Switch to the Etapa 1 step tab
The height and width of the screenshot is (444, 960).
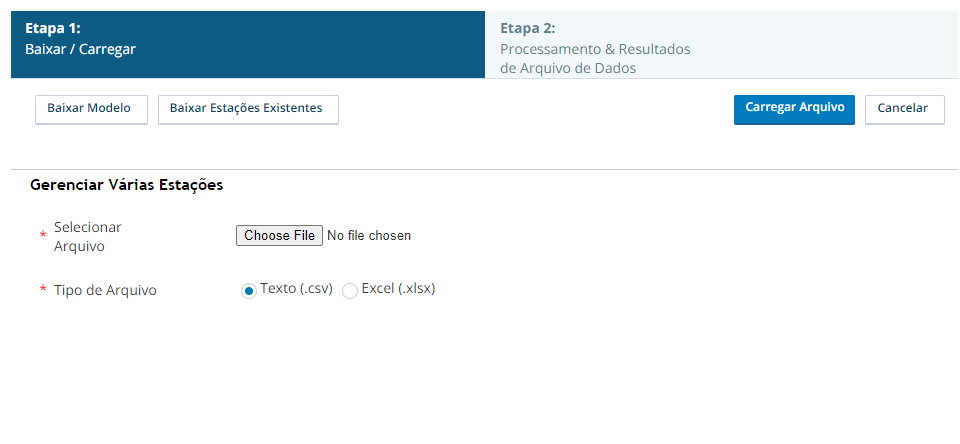248,45
